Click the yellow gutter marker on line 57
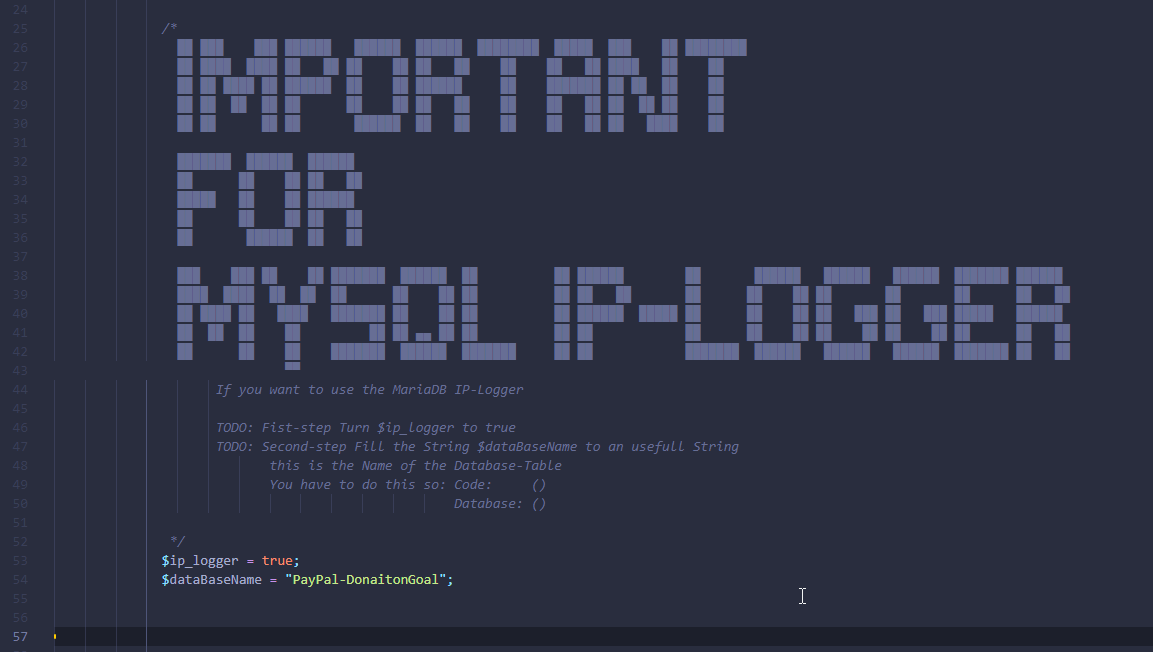The width and height of the screenshot is (1153, 652). pos(55,636)
